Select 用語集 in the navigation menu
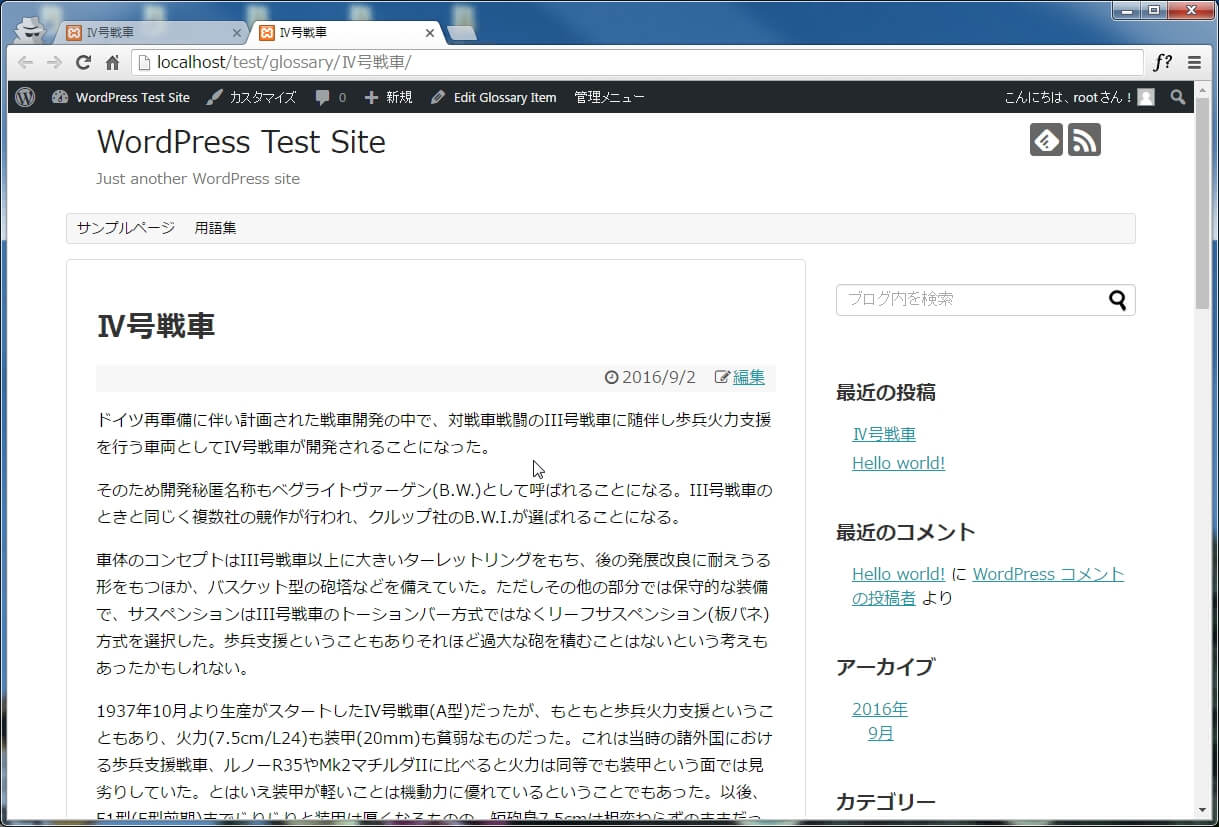This screenshot has height=827, width=1219. click(x=215, y=228)
